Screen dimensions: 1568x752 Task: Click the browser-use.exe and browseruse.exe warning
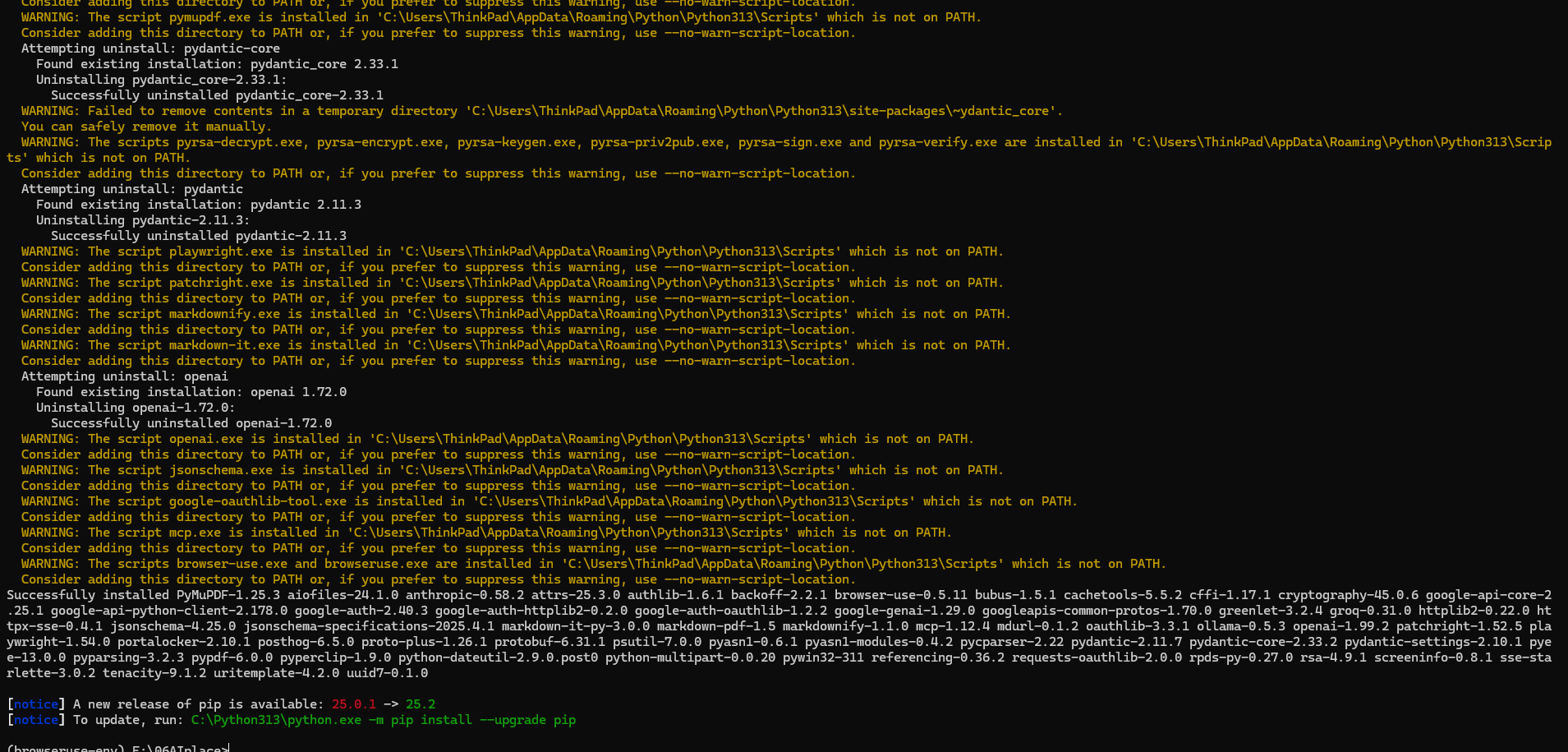pyautogui.click(x=594, y=564)
